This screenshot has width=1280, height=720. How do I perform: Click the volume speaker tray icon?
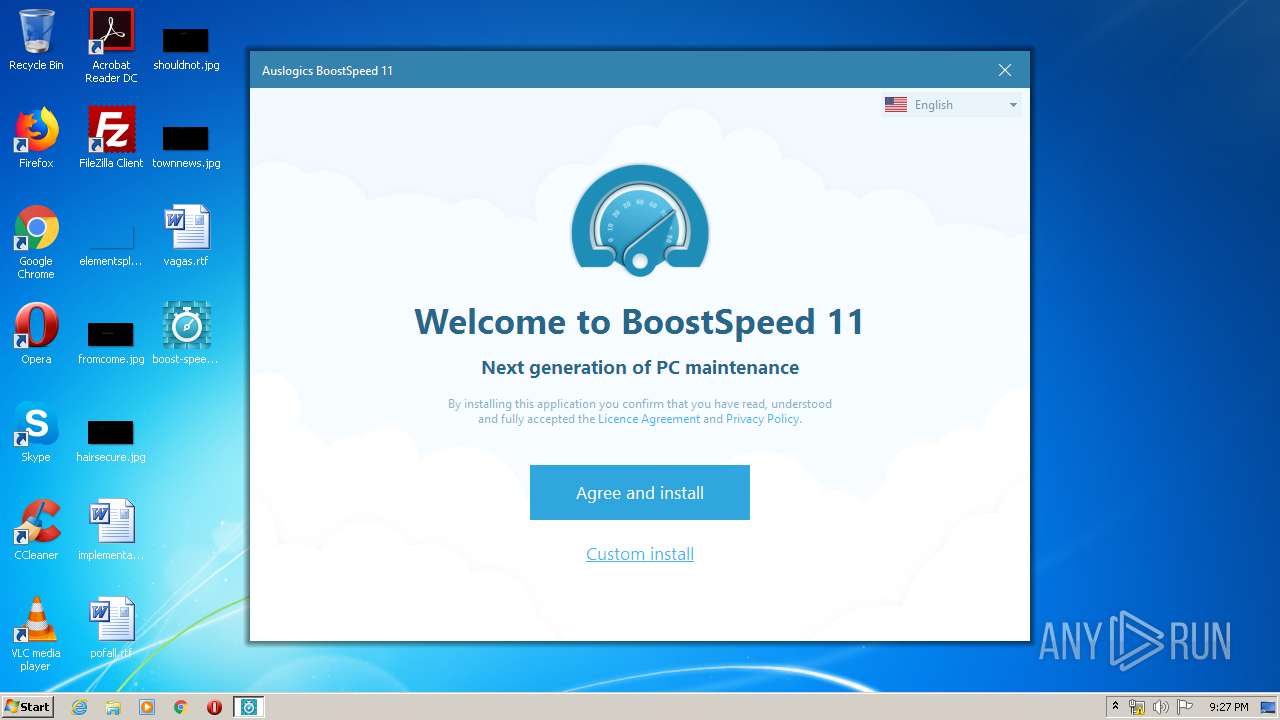click(1160, 707)
